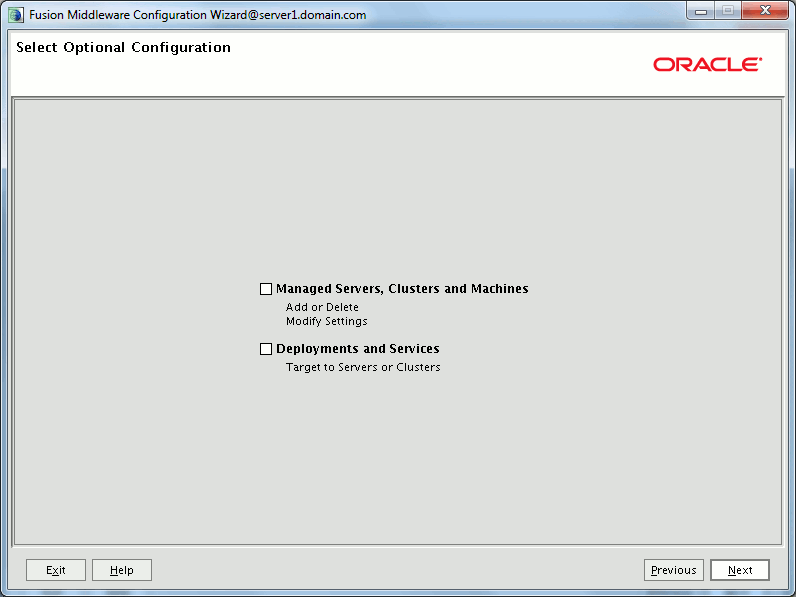Enable Managed Servers, Clusters and Machines checkbox
This screenshot has width=796, height=597.
click(x=266, y=289)
